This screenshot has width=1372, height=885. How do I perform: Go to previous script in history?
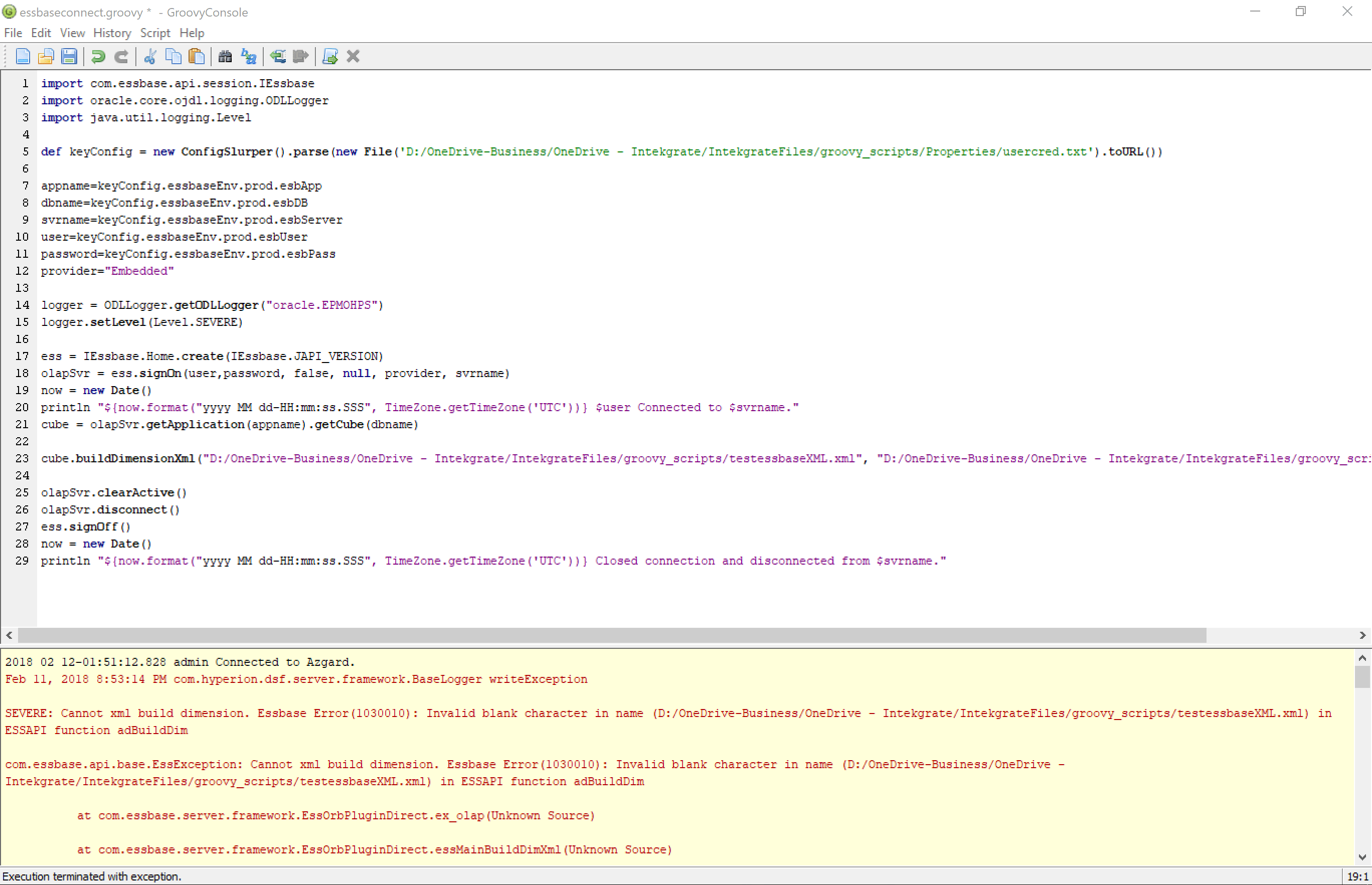(278, 56)
